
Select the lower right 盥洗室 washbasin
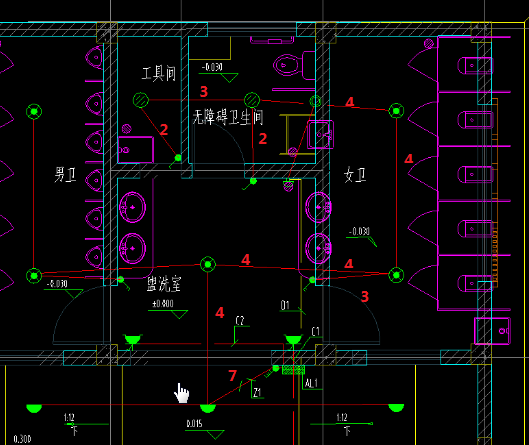click(x=318, y=248)
